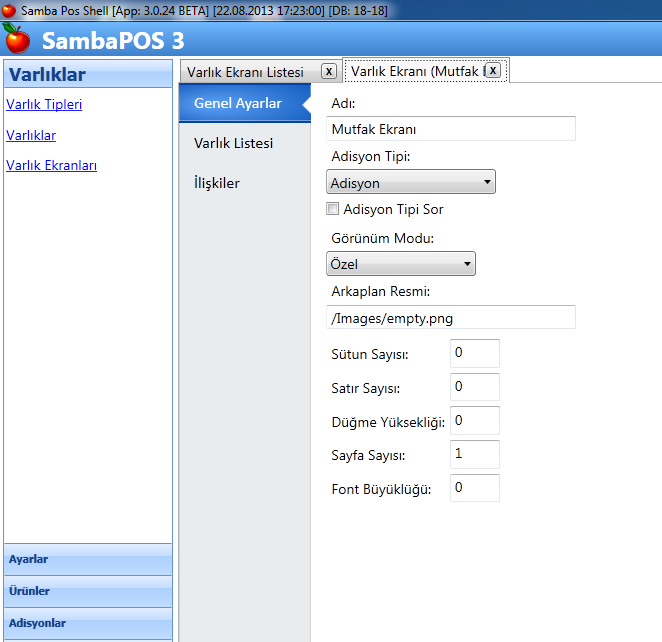Open the Adisyon Tipi dropdown

(x=411, y=183)
